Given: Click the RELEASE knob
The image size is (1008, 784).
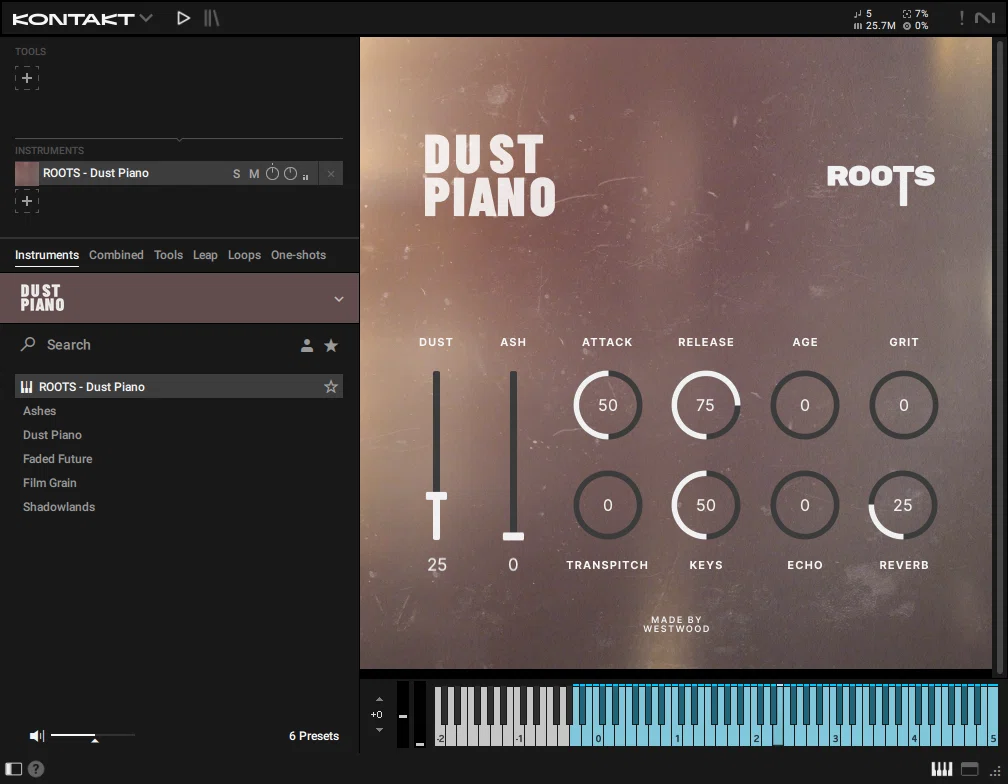Looking at the screenshot, I should [x=706, y=405].
